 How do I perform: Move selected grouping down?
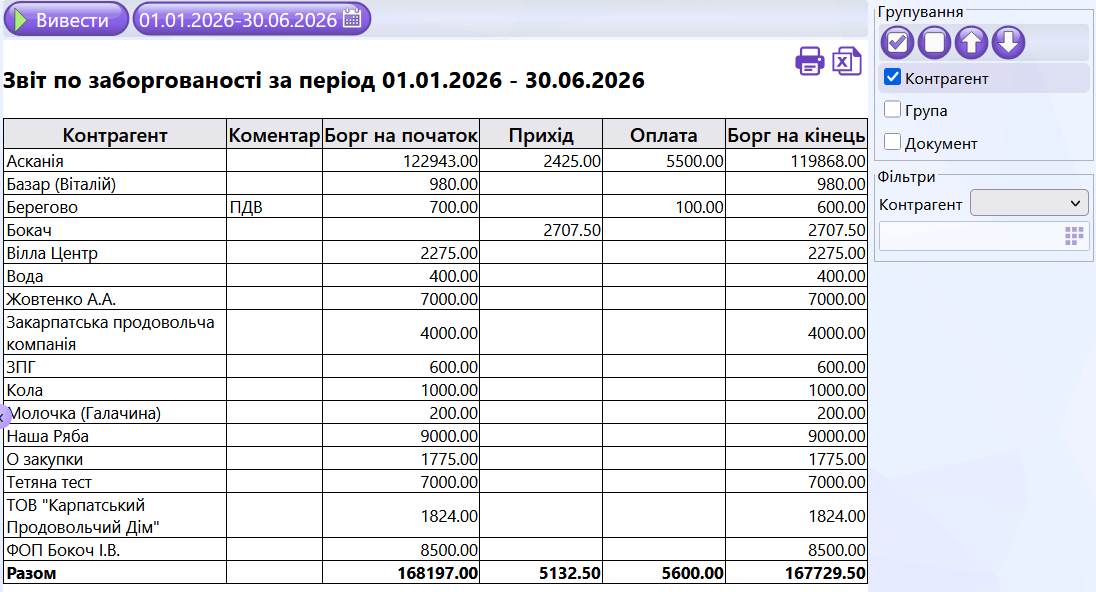(1008, 42)
